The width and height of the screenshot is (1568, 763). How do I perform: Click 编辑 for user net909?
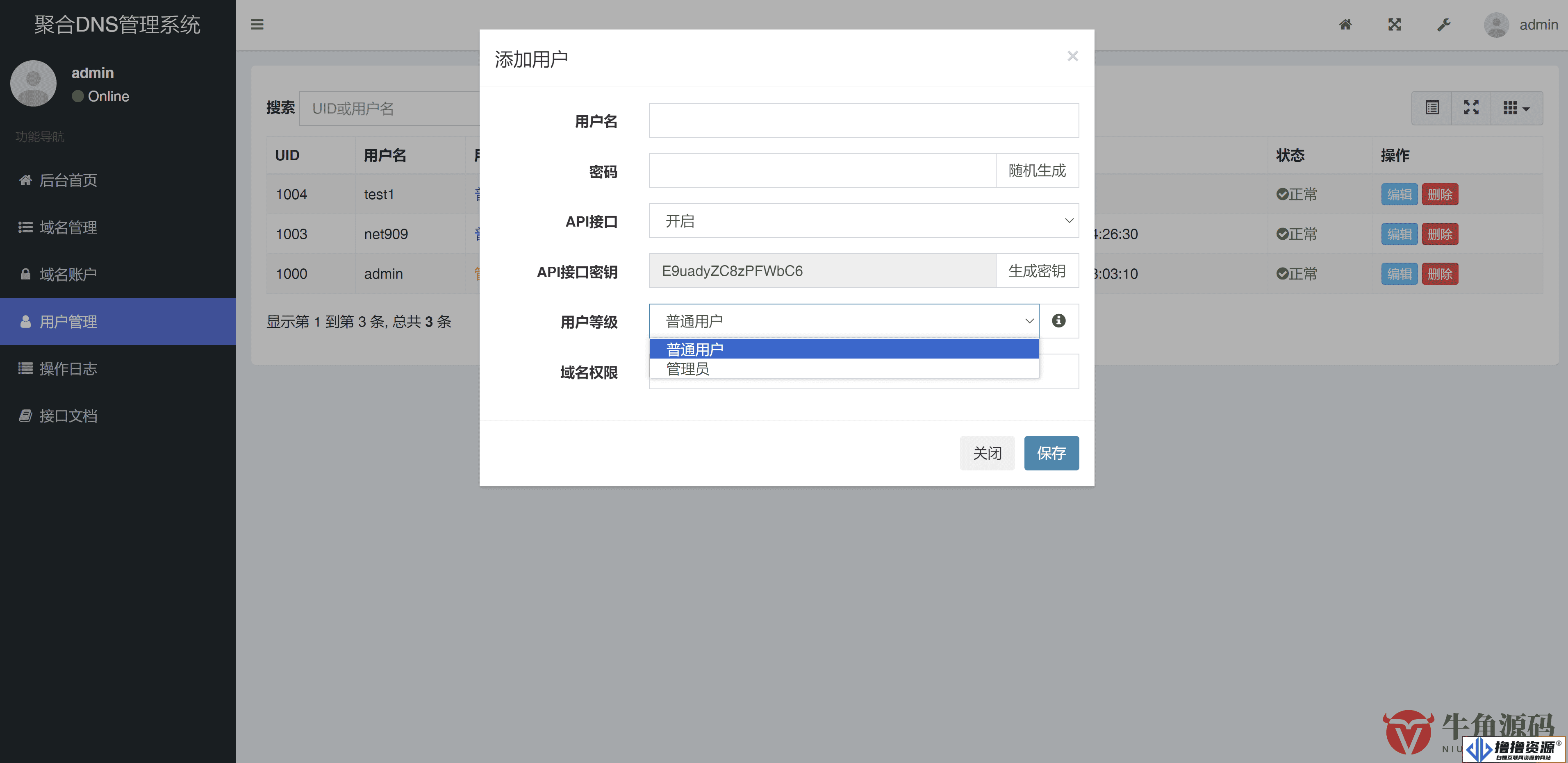point(1400,234)
